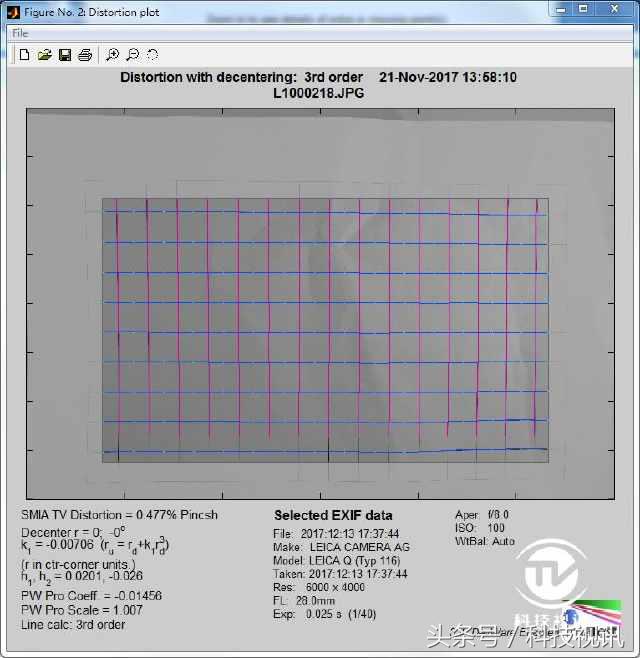Enable the Rotate 3D tool
The image size is (640, 658).
[x=152, y=55]
